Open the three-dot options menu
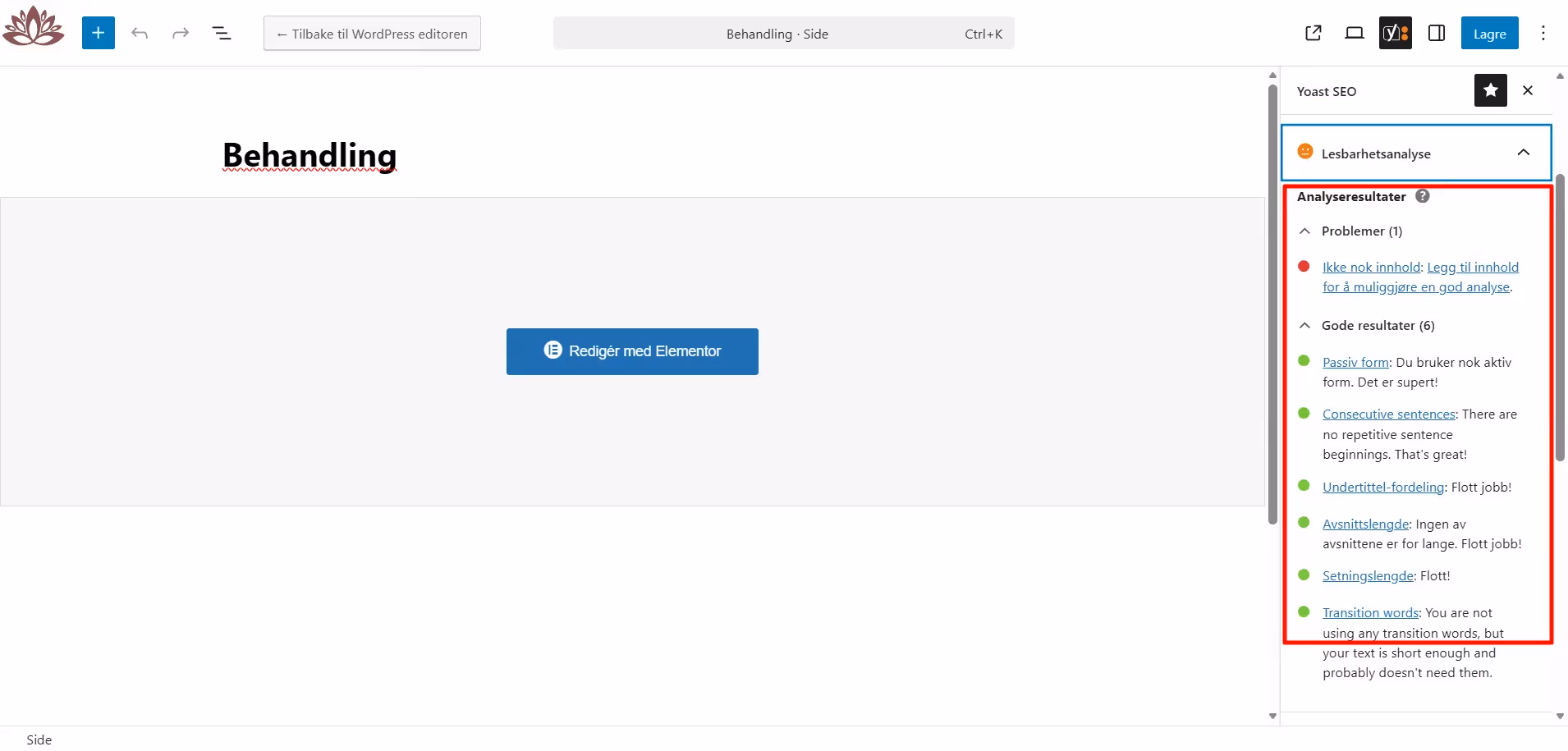Viewport: 1568px width, 751px height. pyautogui.click(x=1543, y=33)
